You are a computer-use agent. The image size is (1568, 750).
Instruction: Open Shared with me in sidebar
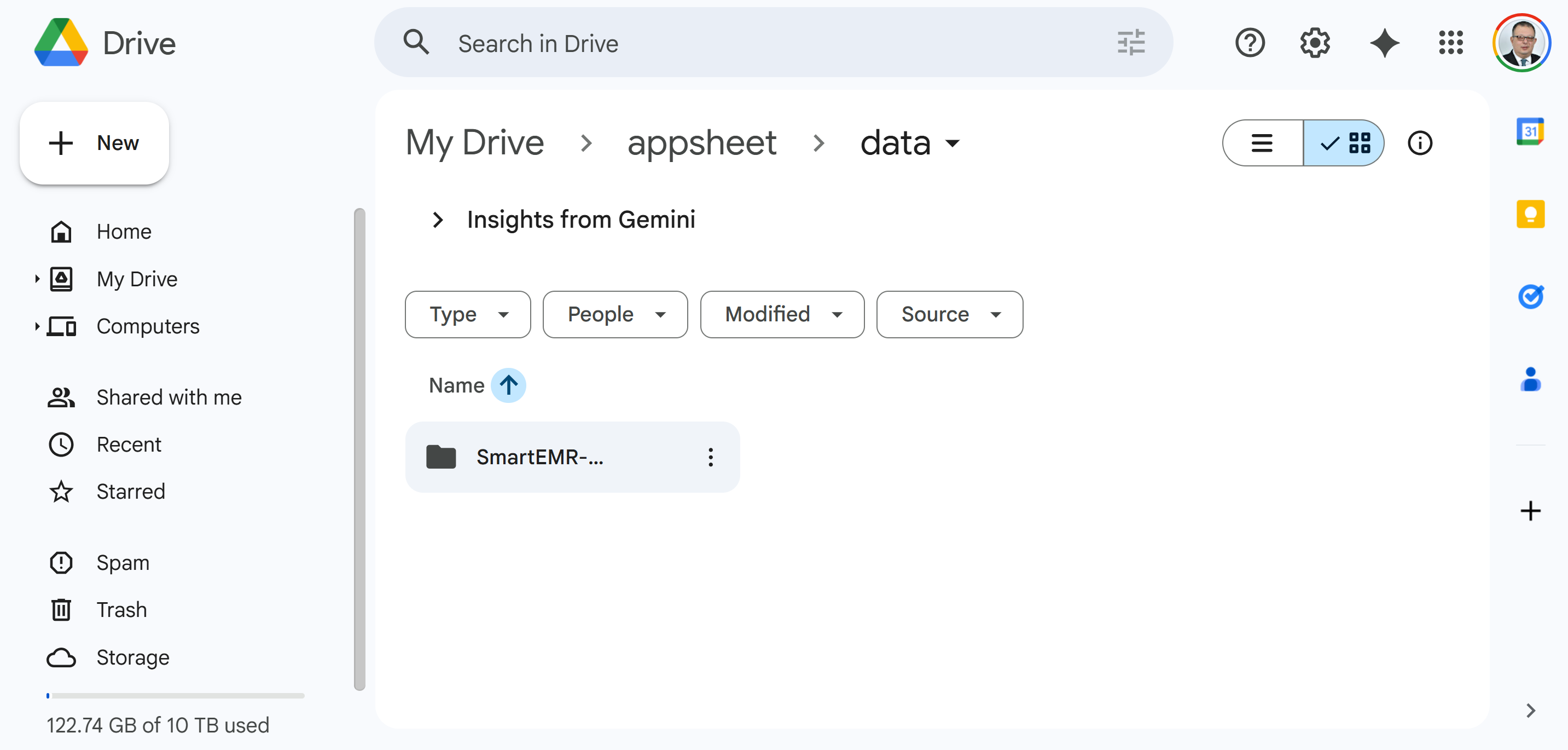(169, 397)
